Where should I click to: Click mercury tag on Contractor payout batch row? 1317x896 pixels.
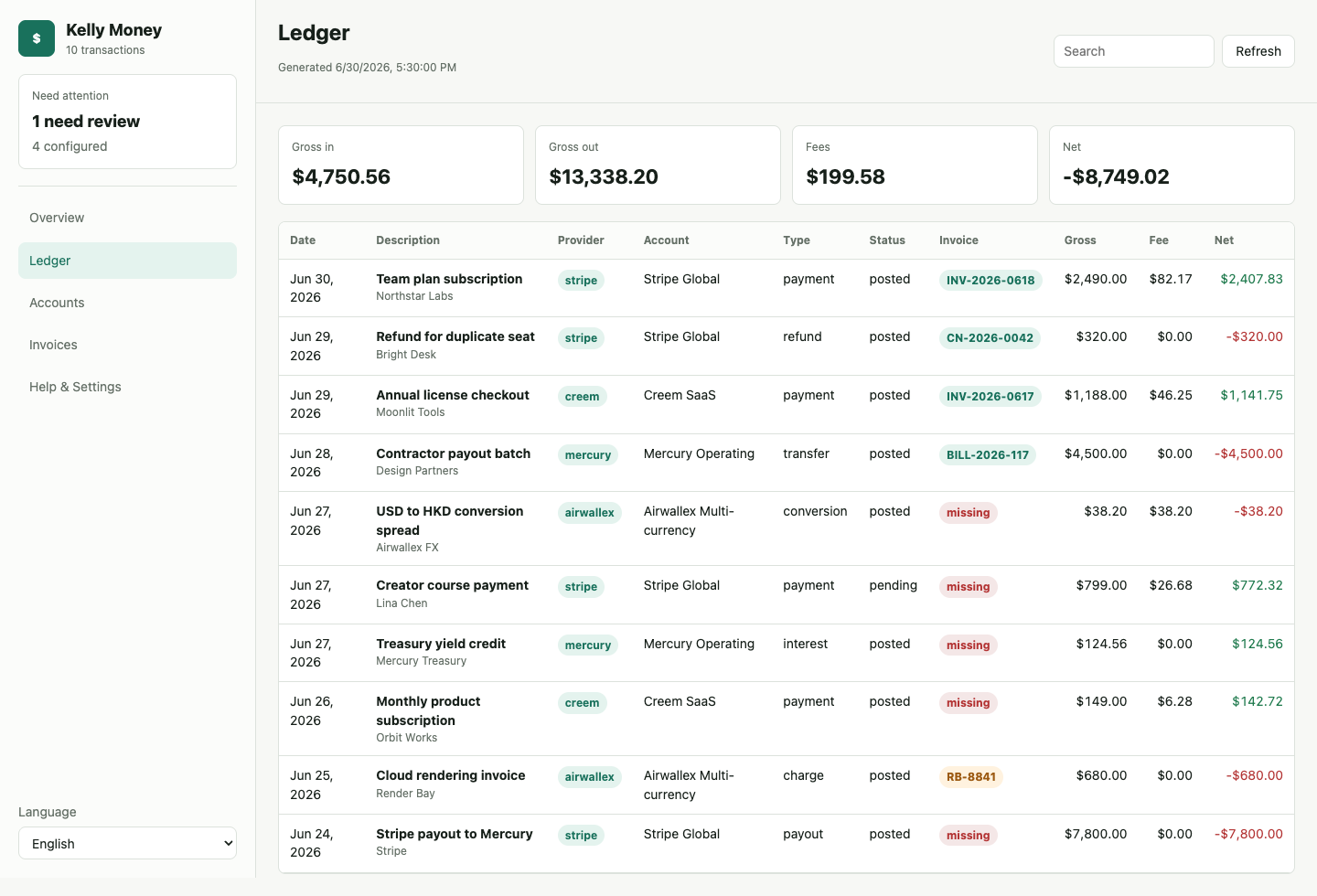pos(587,455)
